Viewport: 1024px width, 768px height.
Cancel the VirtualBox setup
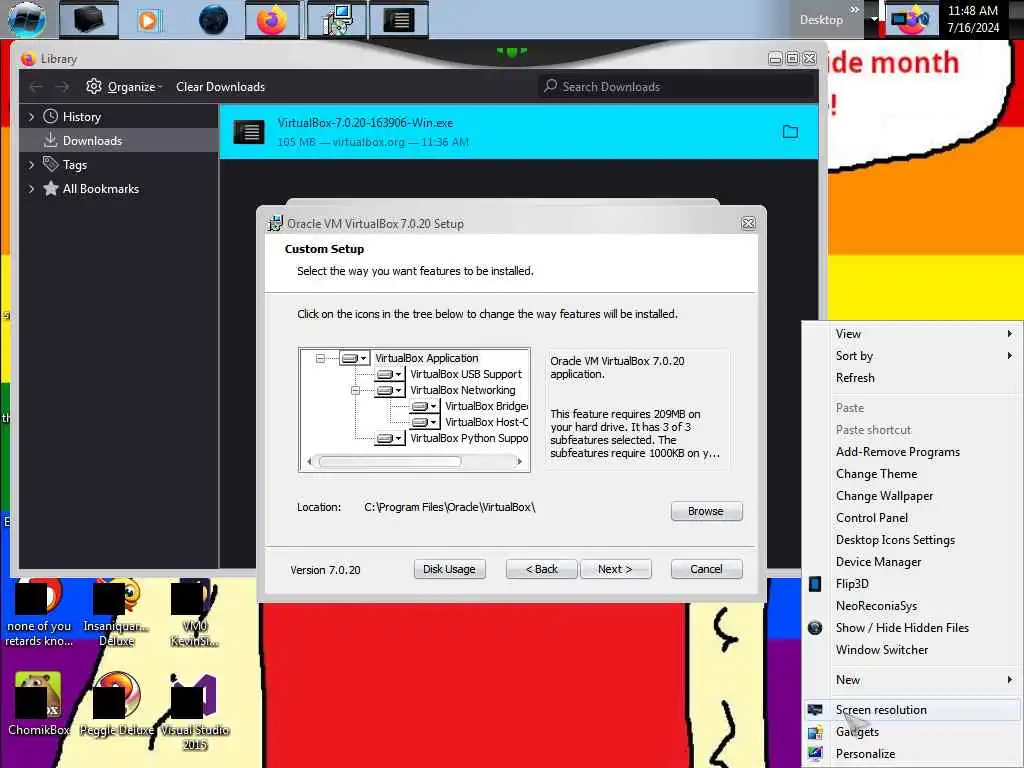706,569
